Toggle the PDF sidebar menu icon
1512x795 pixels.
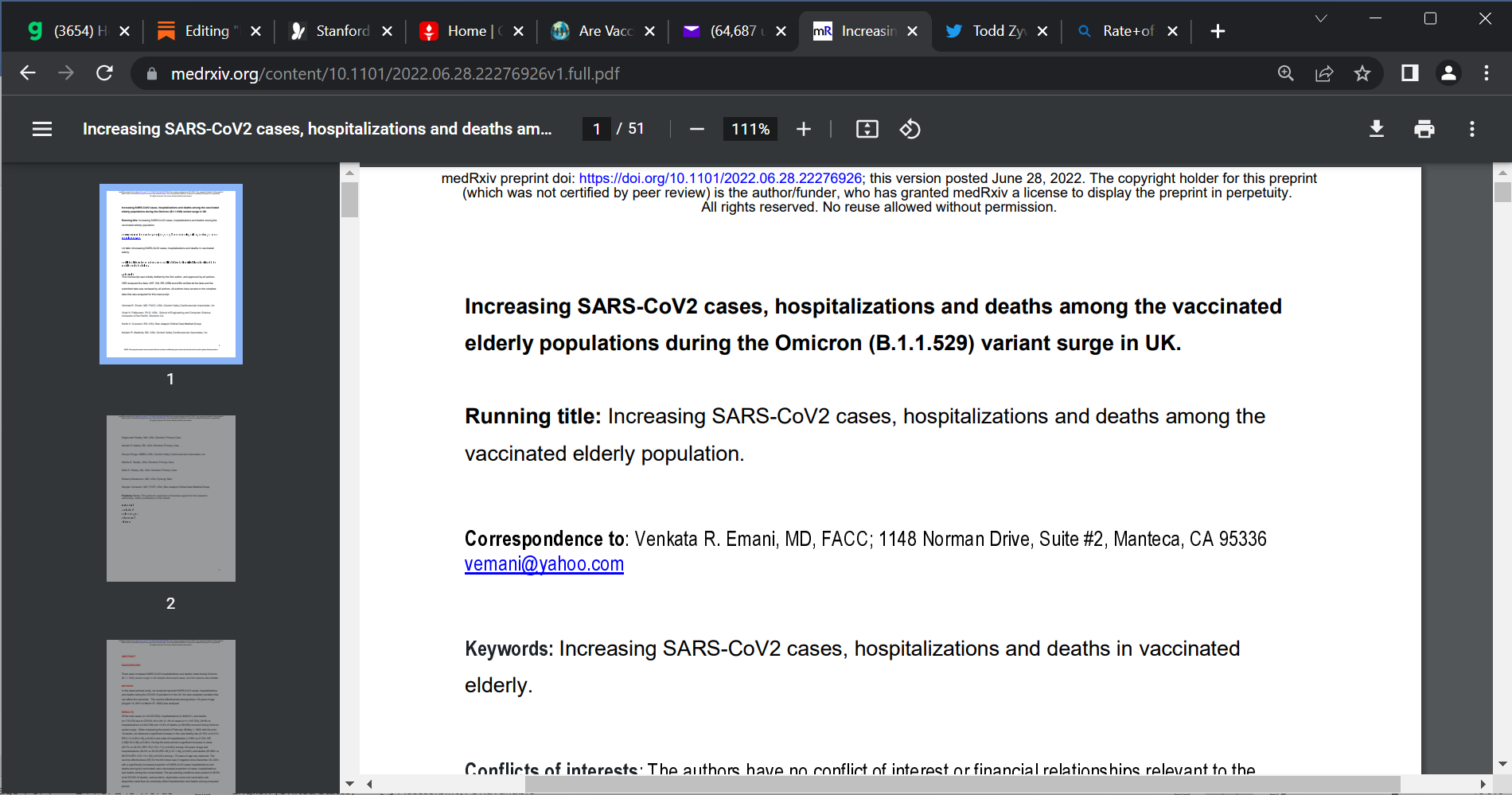(x=42, y=129)
